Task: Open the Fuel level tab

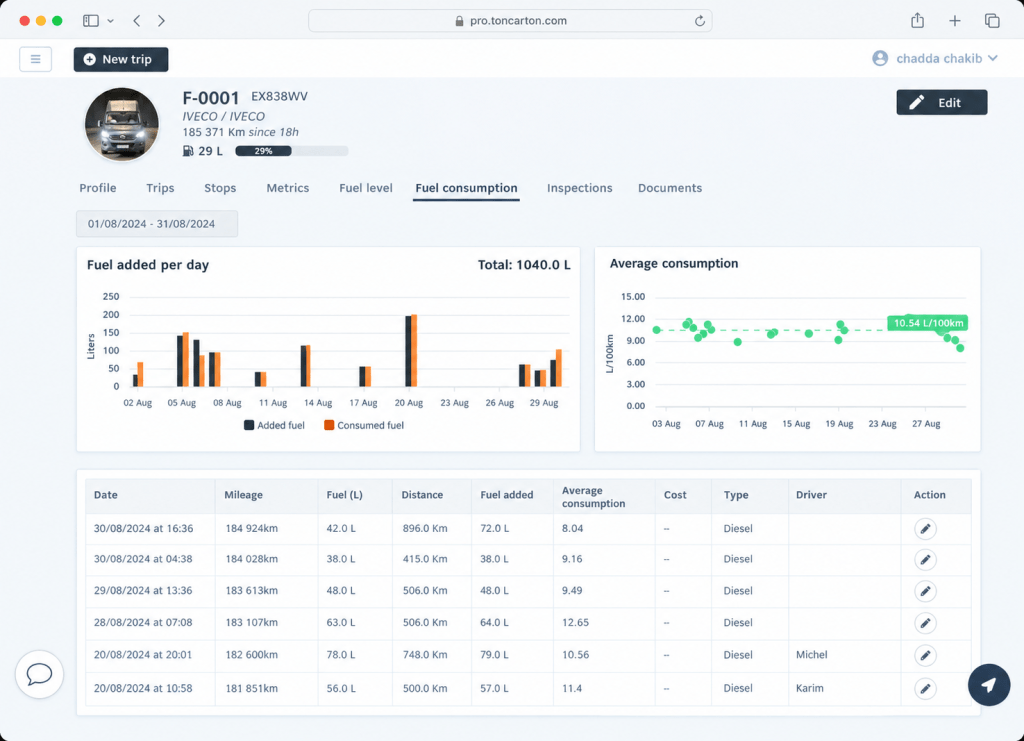Action: [366, 188]
